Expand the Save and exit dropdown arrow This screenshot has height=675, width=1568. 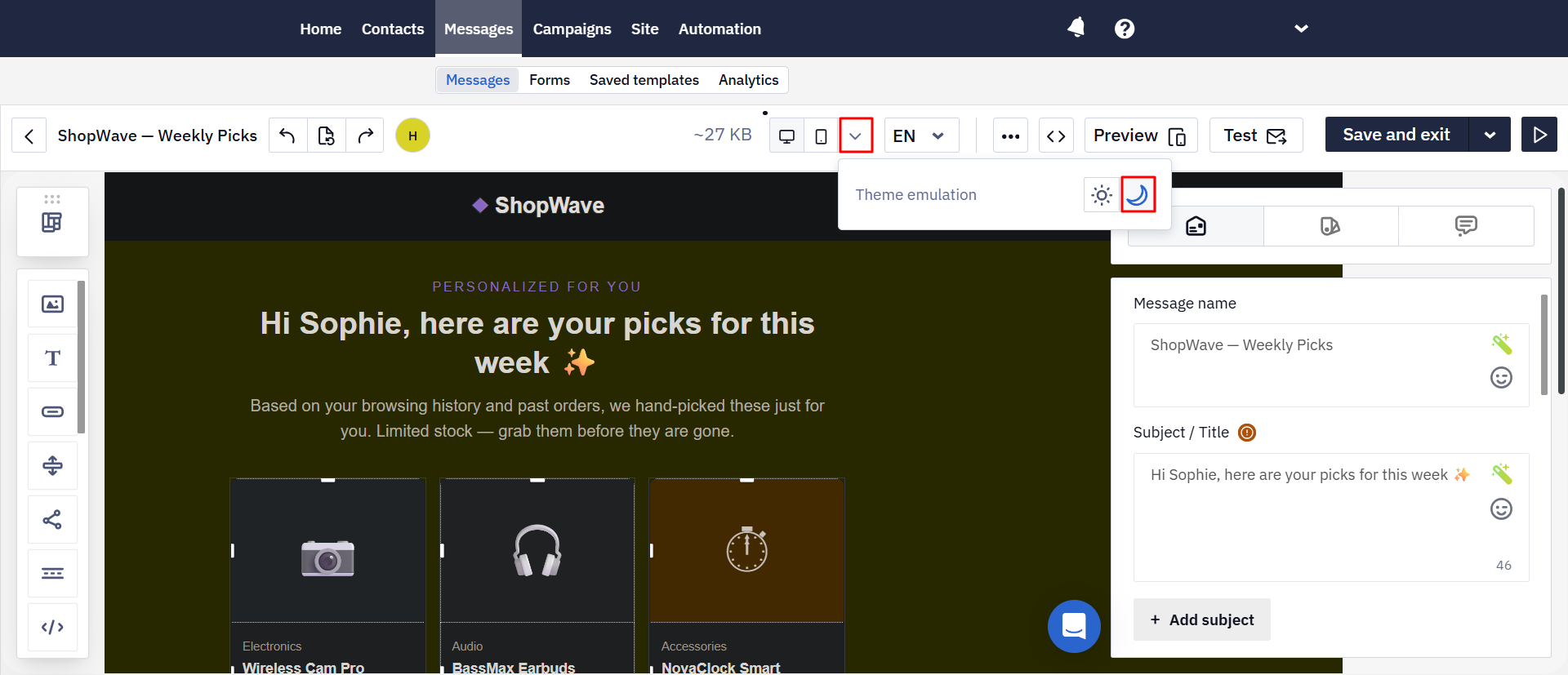coord(1490,135)
